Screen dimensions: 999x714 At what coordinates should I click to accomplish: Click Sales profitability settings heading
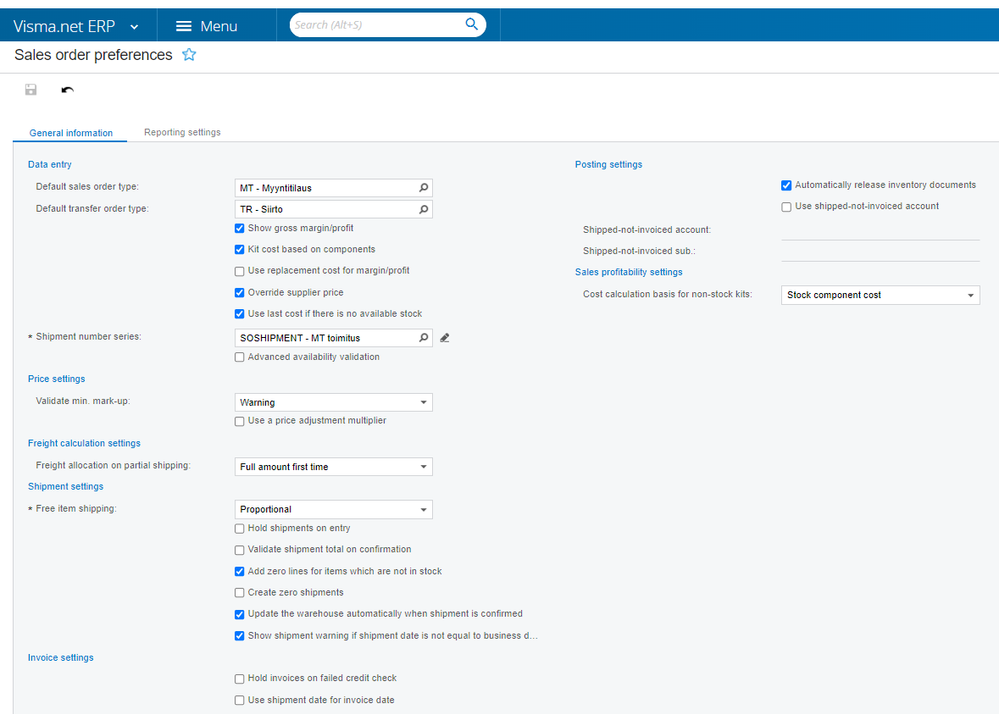(x=628, y=272)
